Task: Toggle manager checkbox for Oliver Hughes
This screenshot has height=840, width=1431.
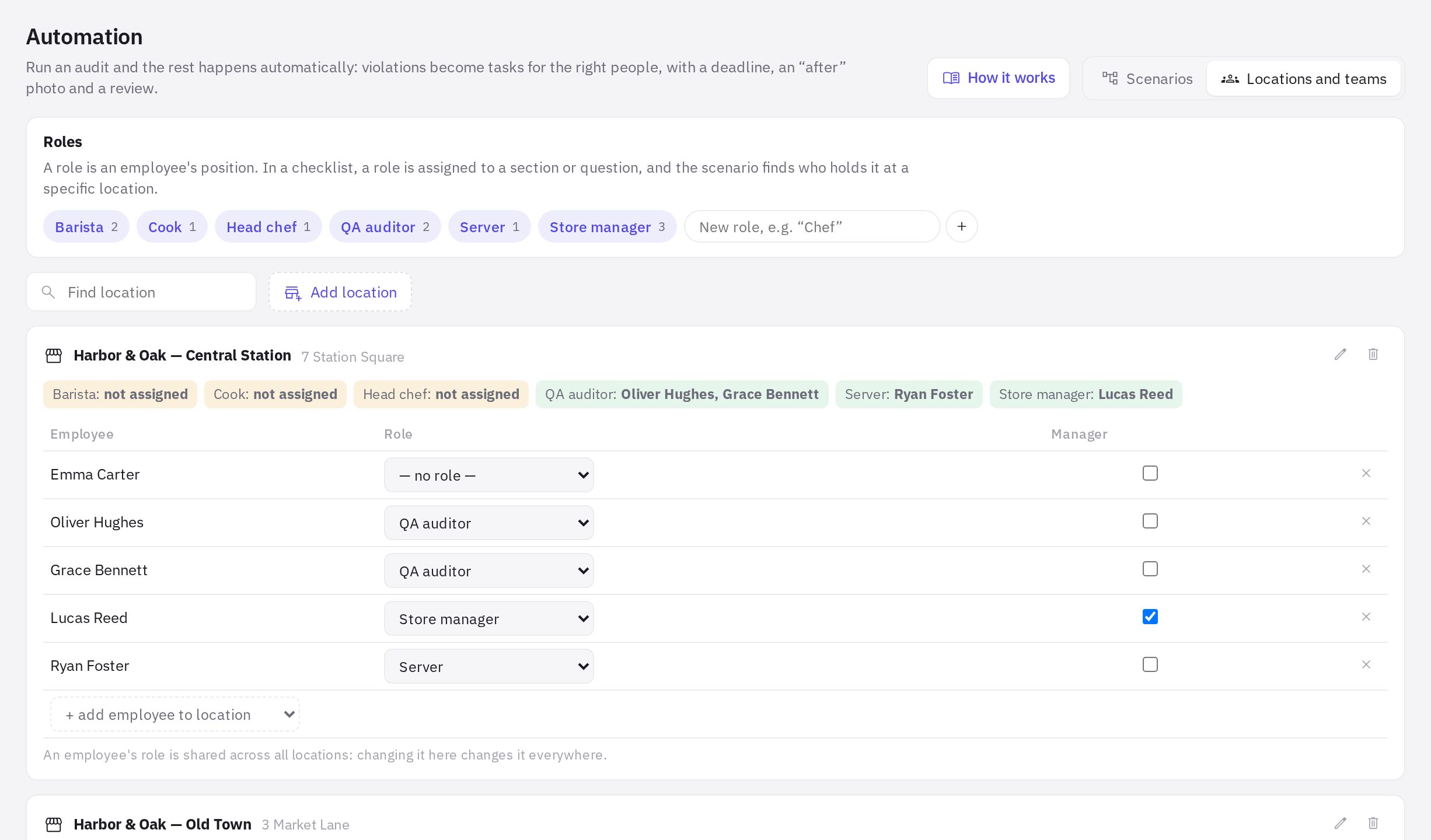Action: [x=1150, y=521]
